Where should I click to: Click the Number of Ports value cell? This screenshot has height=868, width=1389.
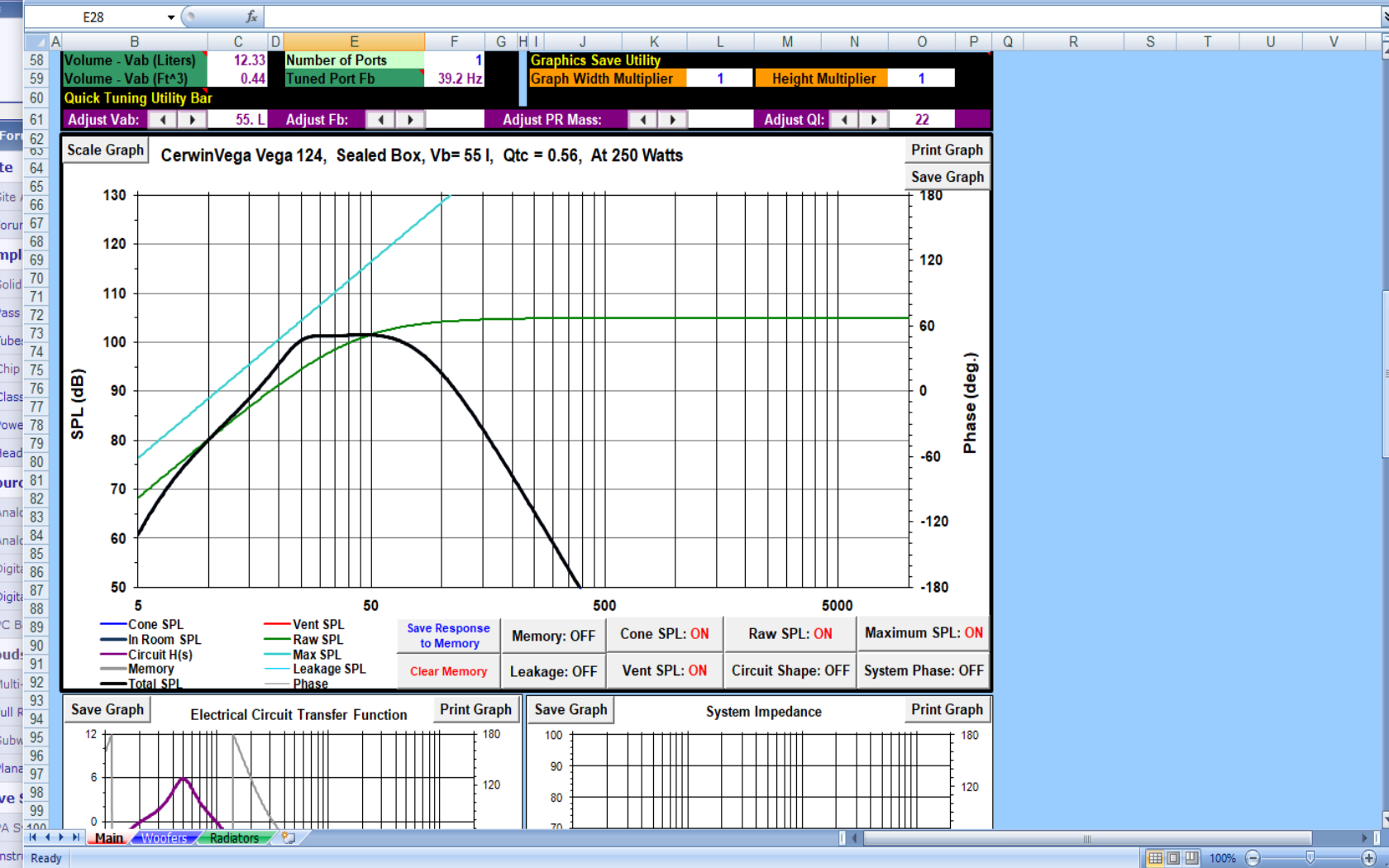(x=454, y=60)
